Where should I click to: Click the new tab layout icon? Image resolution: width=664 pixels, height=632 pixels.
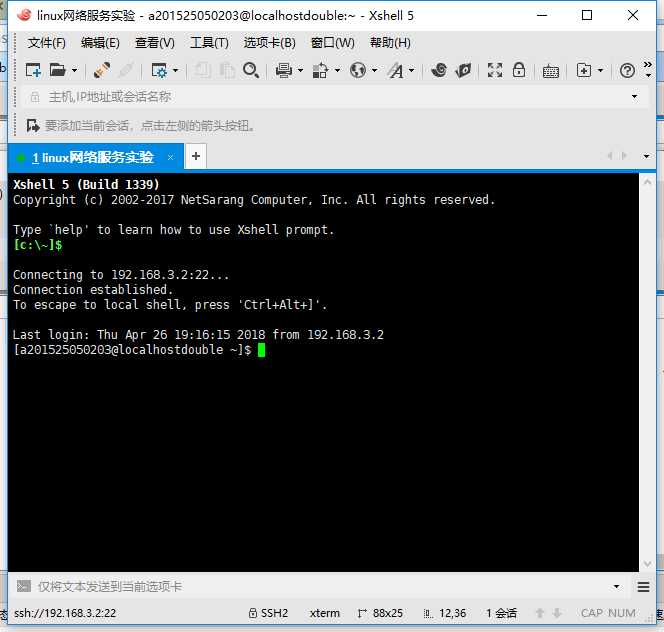(584, 70)
